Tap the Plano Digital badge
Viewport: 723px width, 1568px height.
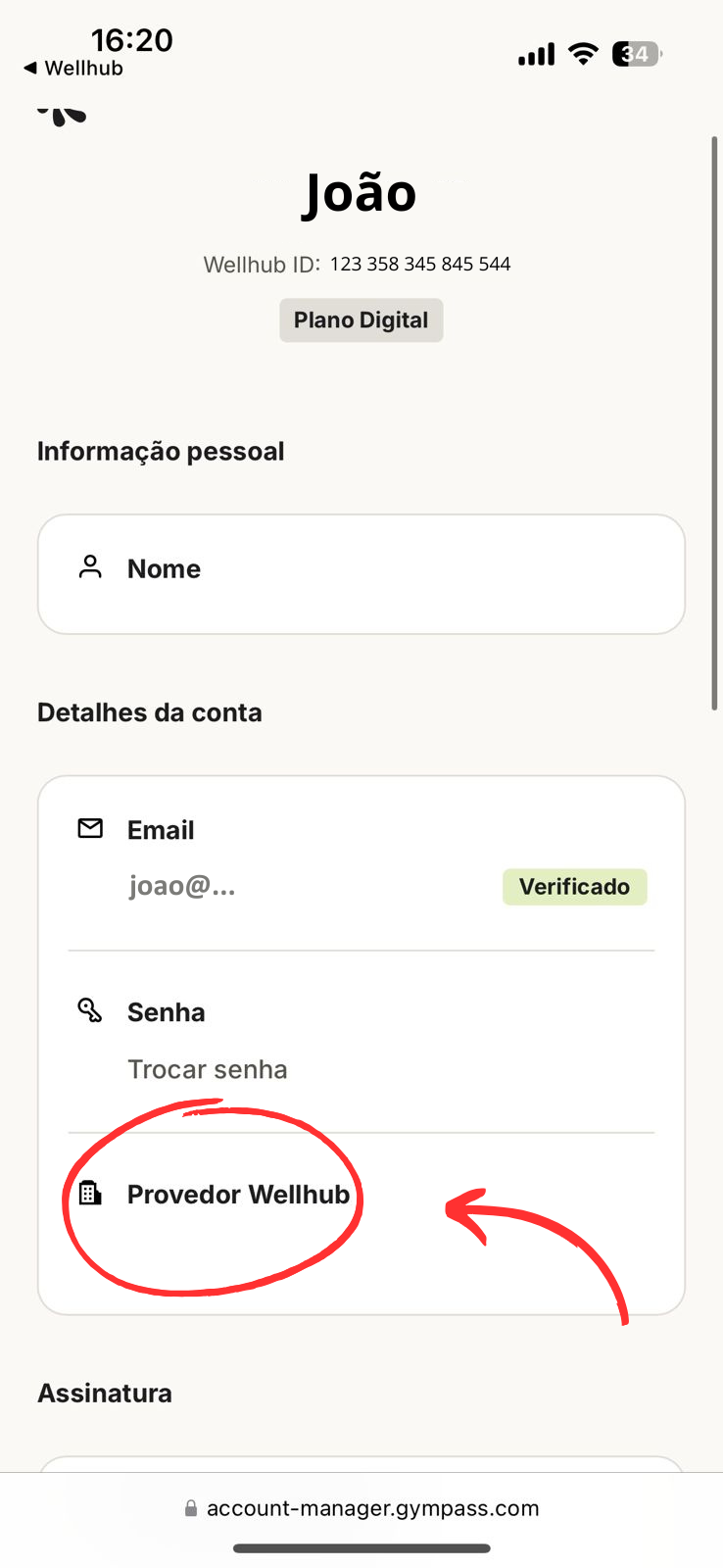361,320
